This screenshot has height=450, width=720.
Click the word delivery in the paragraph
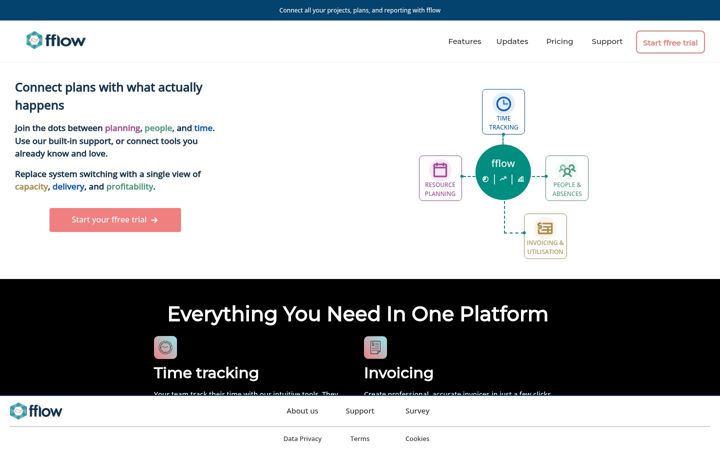click(68, 187)
